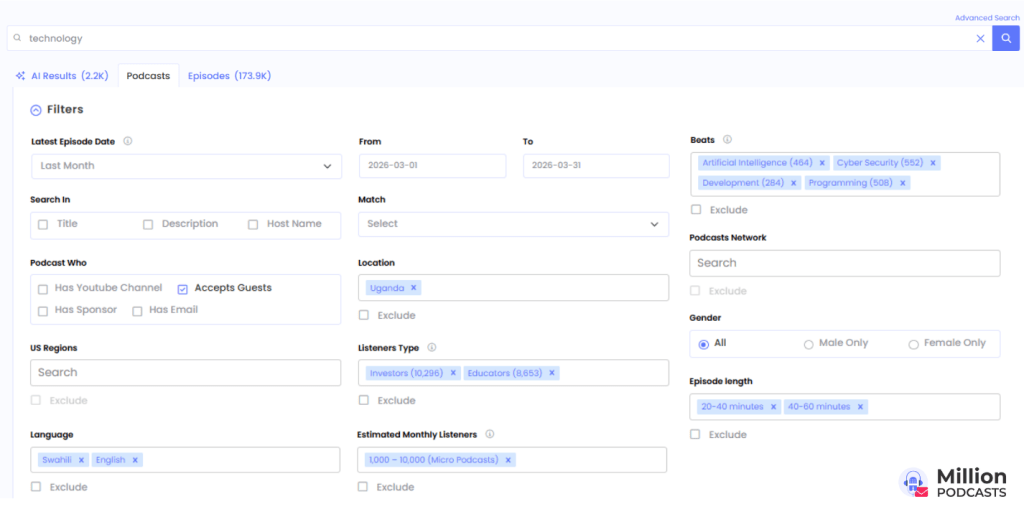Open the Advanced Search link

[x=986, y=18]
